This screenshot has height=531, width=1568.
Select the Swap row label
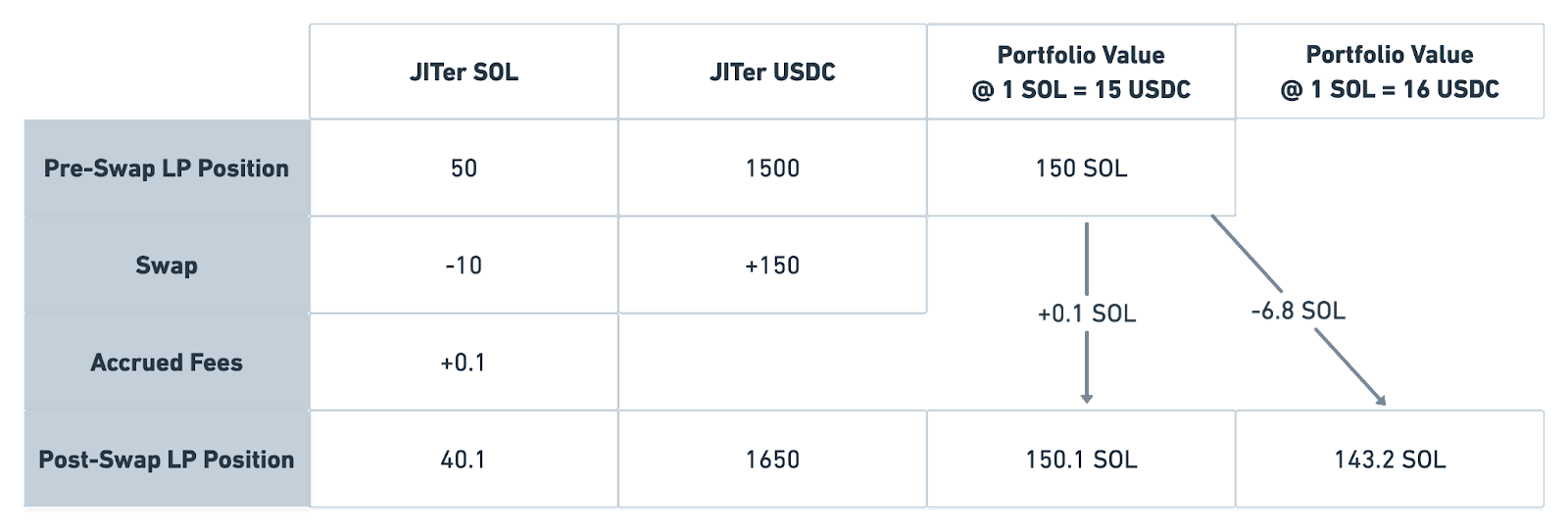coord(167,265)
